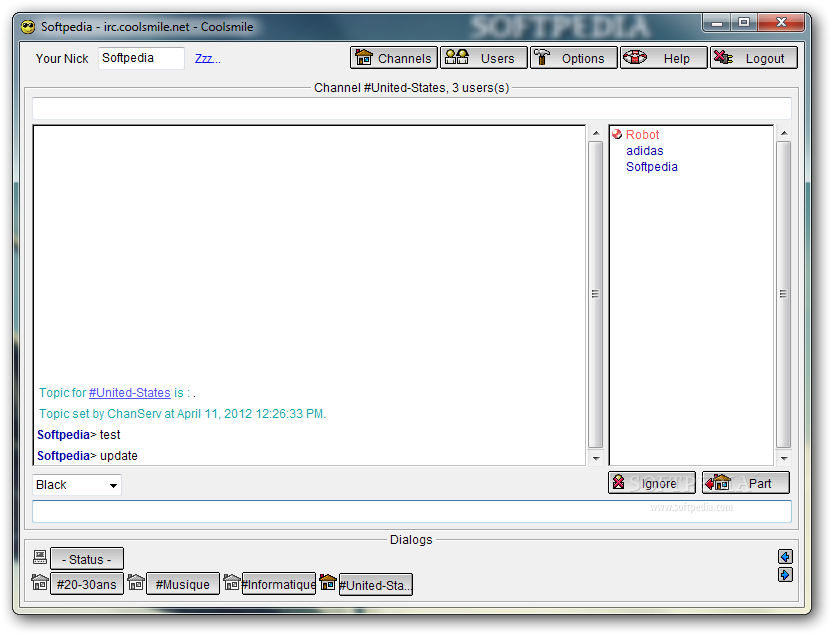Close the Coolsmile window
Image resolution: width=832 pixels, height=635 pixels.
click(x=781, y=22)
